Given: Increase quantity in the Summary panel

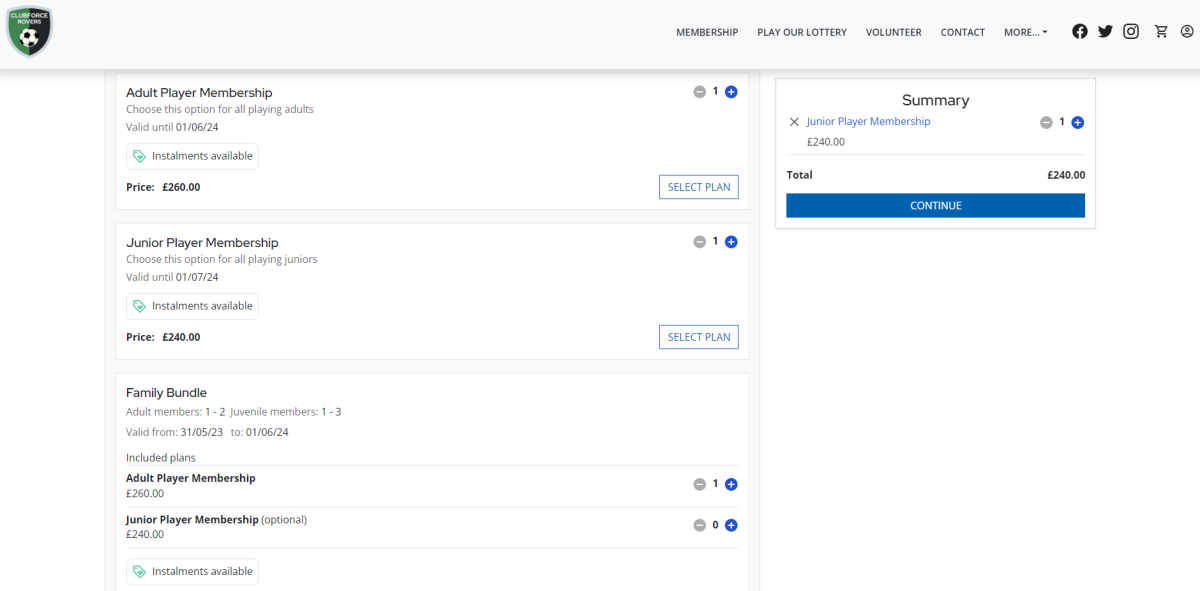Looking at the screenshot, I should (x=1077, y=122).
